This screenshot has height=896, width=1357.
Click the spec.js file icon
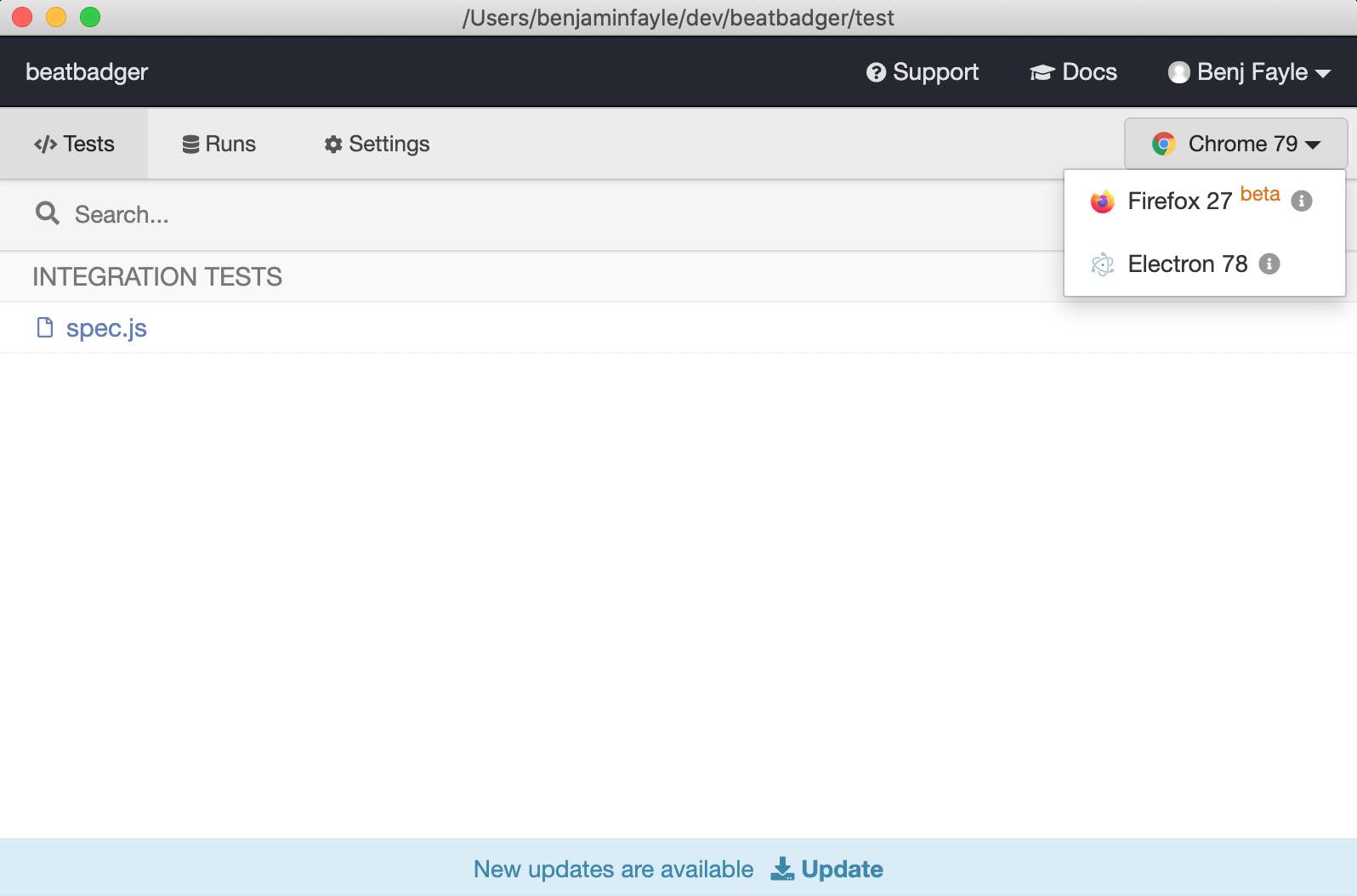[x=45, y=327]
